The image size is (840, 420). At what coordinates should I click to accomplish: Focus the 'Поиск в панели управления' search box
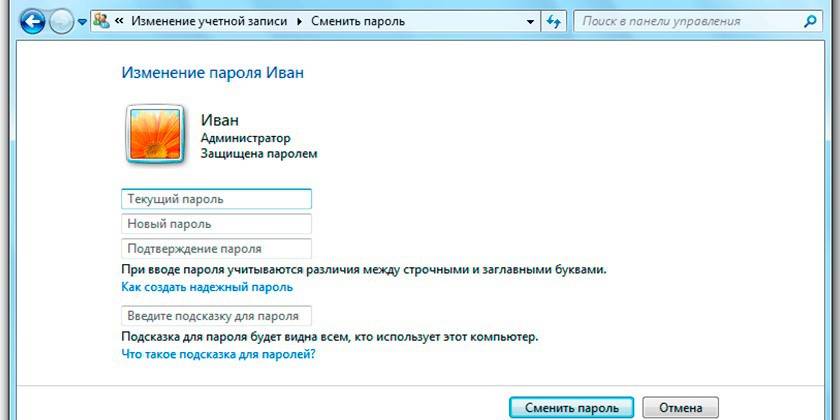(690, 21)
